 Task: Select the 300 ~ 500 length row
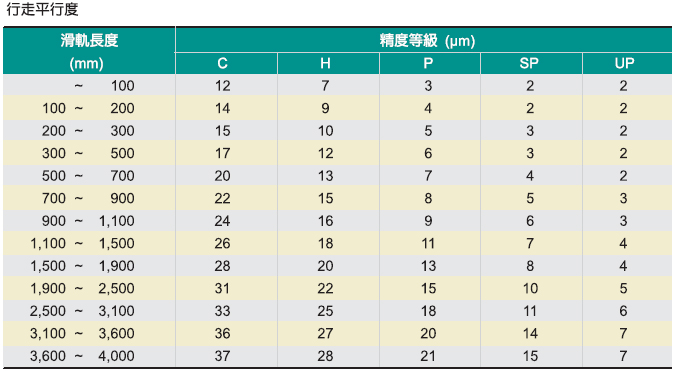[338, 153]
